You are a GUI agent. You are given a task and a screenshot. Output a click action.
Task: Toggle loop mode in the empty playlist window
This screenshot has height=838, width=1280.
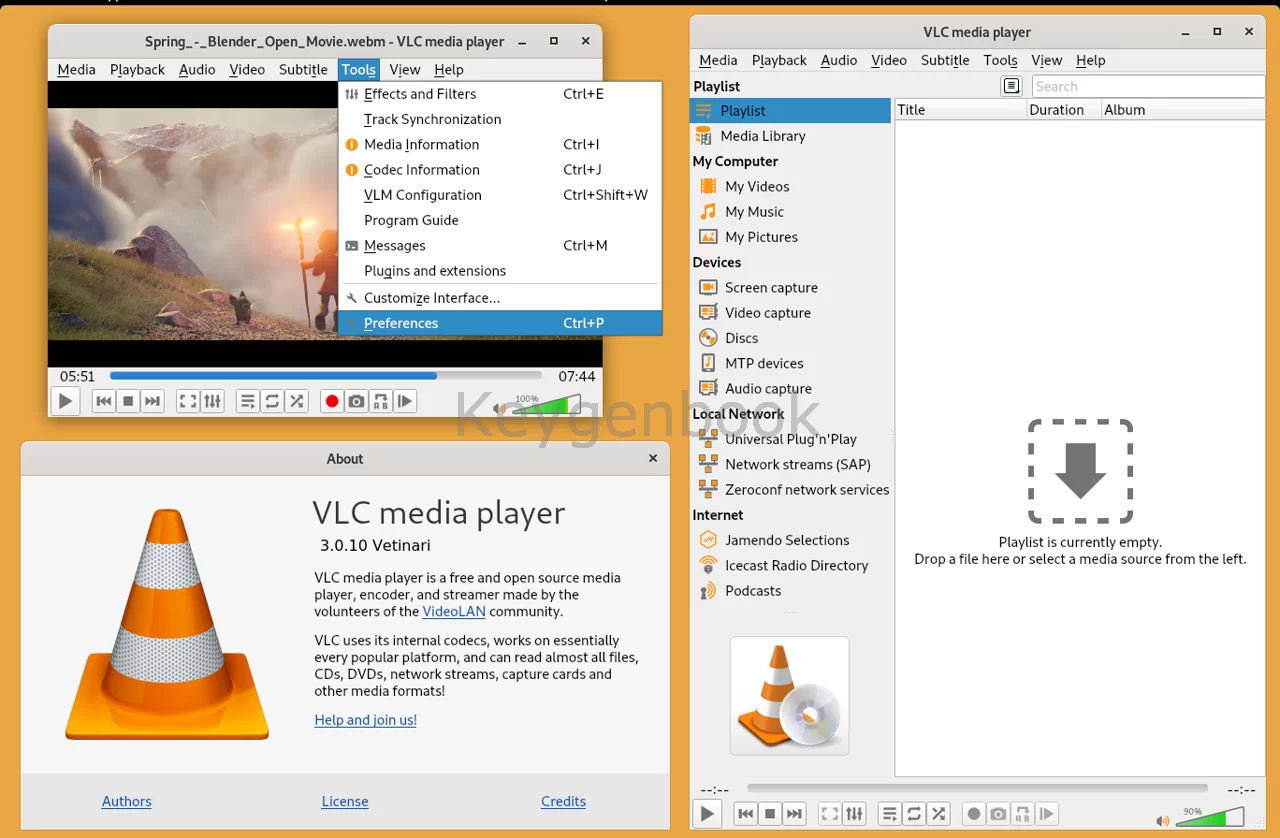pyautogui.click(x=914, y=814)
